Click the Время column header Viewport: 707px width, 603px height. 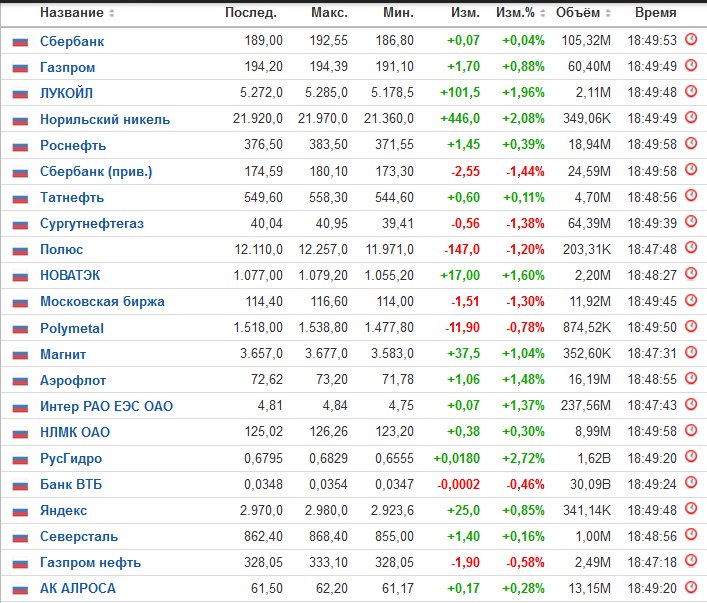pos(656,13)
